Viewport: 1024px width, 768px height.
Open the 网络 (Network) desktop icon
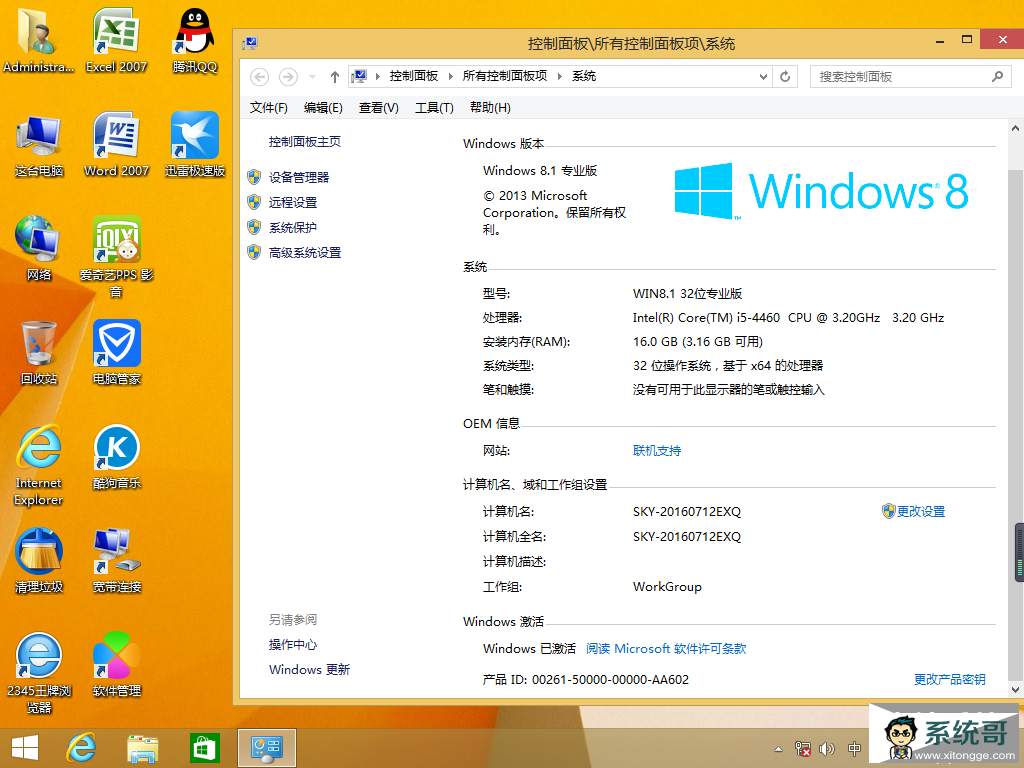[39, 249]
